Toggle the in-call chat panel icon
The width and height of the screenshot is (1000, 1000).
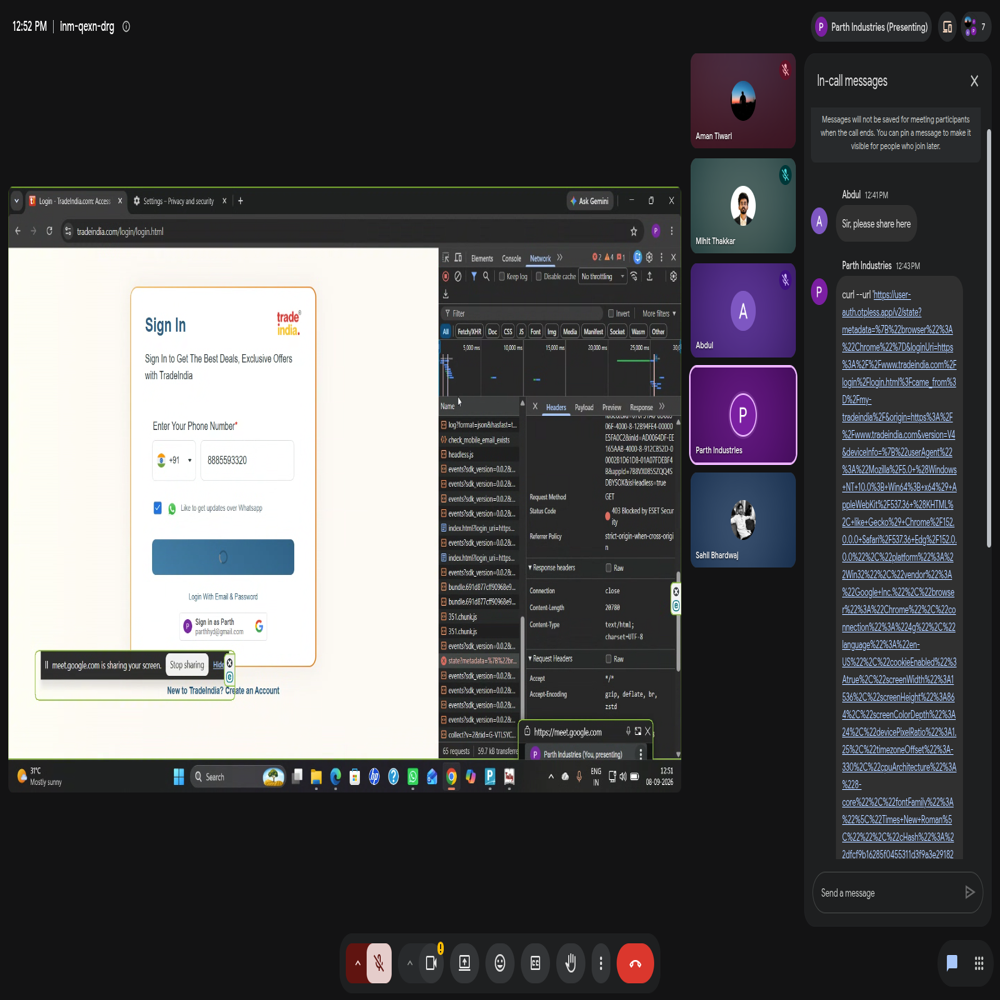(x=952, y=962)
